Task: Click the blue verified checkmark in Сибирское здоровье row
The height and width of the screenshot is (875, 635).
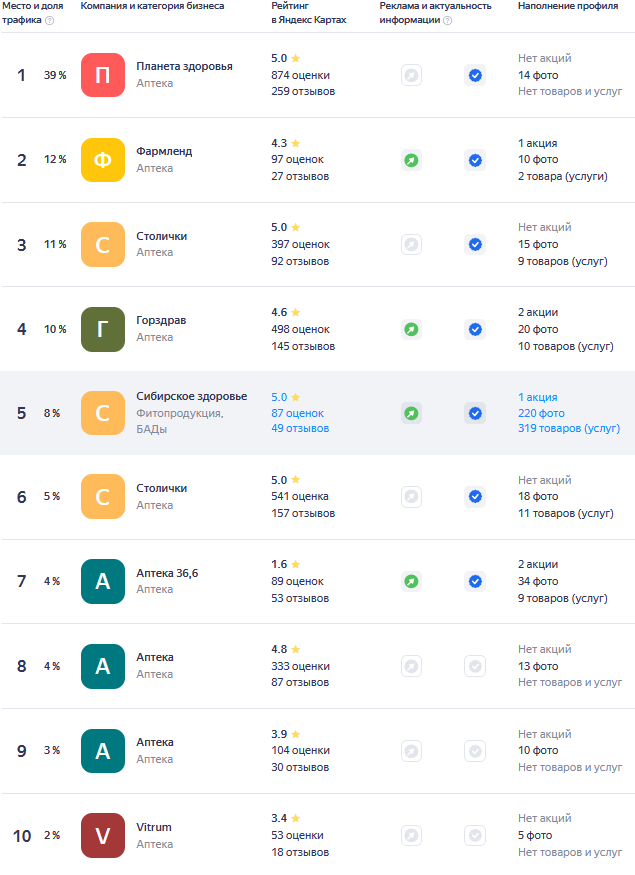Action: [x=475, y=414]
